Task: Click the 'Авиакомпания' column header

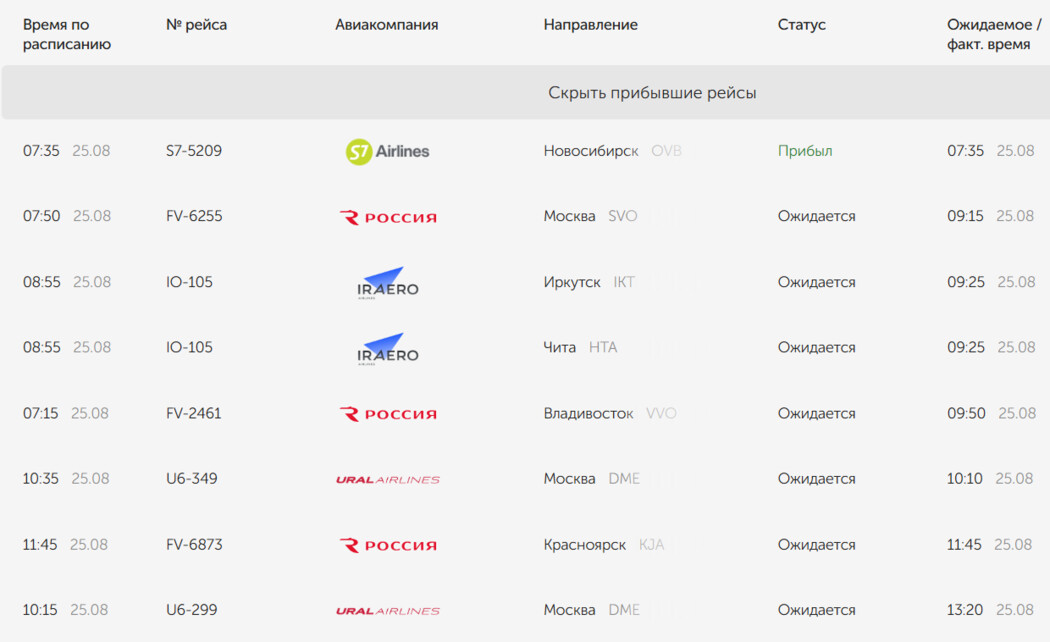Action: coord(386,25)
